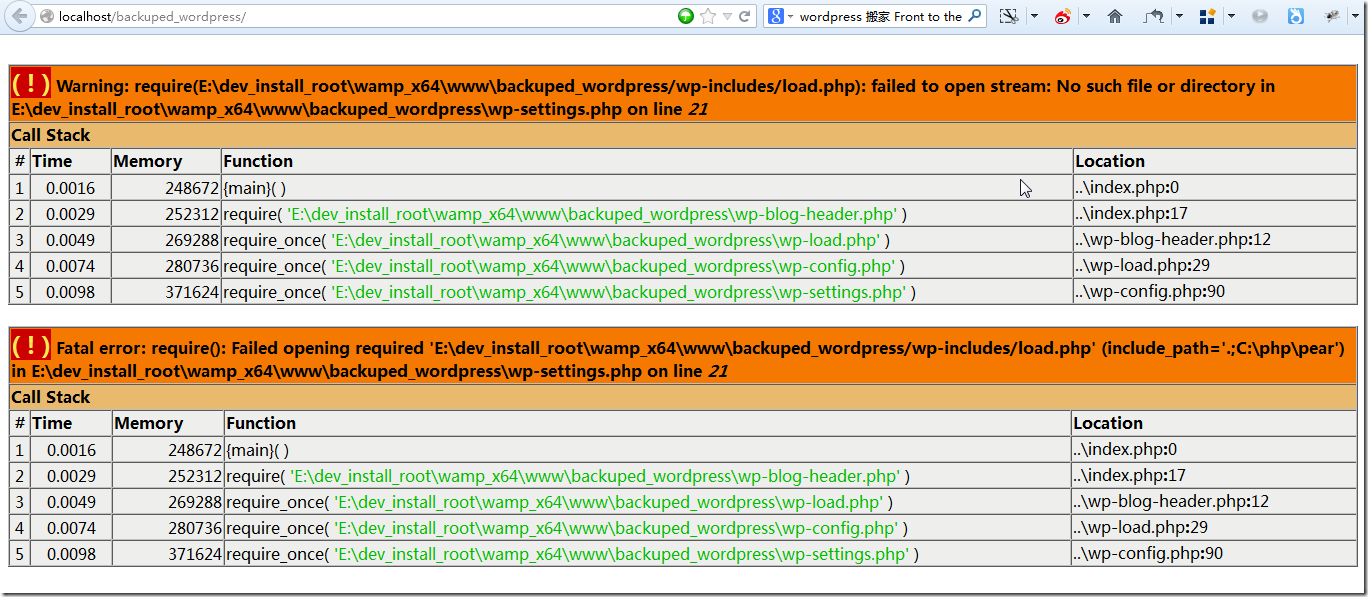The width and height of the screenshot is (1368, 597).
Task: Click the grey round disabled addon icon
Action: click(1260, 16)
